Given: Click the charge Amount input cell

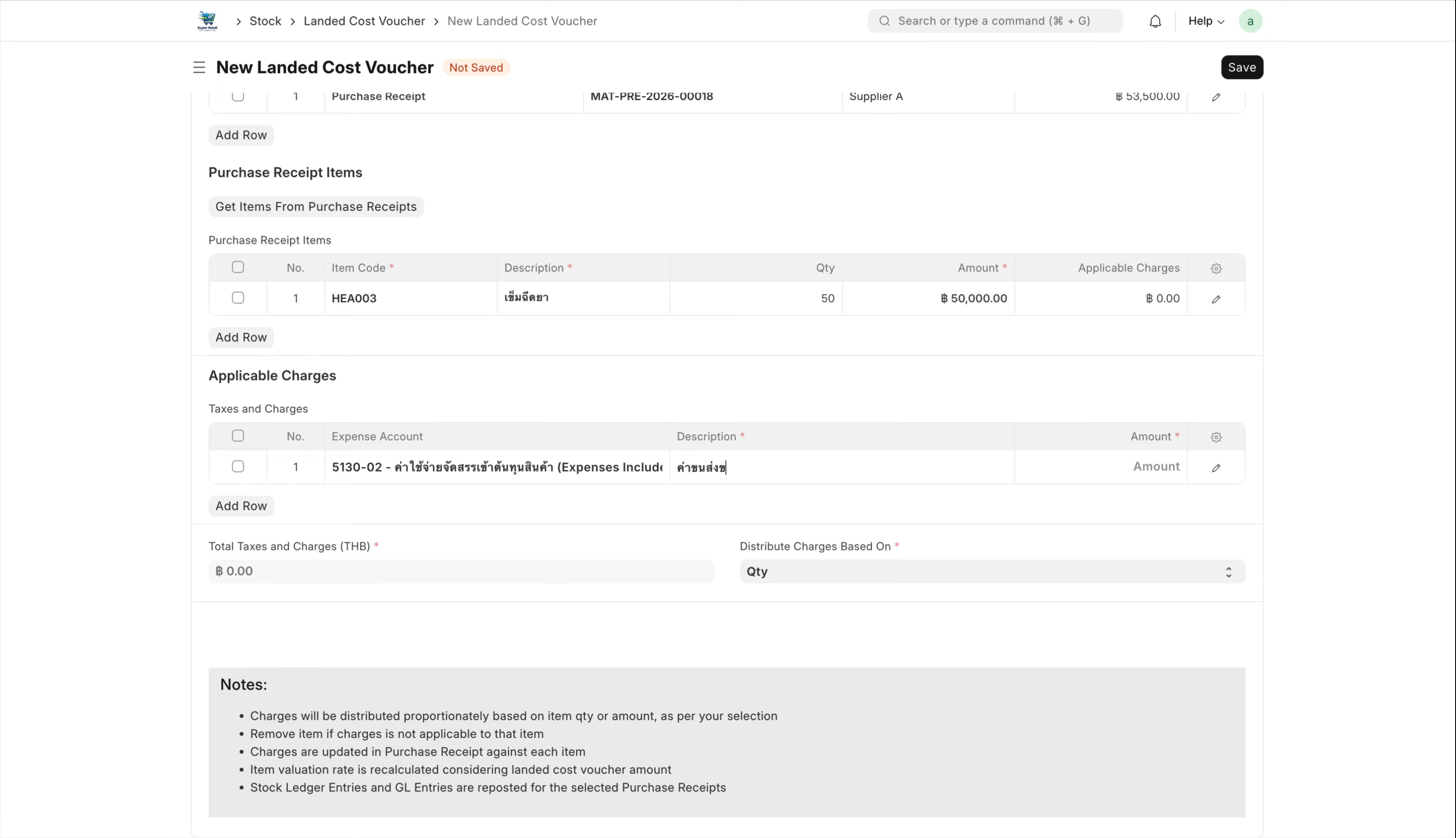Looking at the screenshot, I should coord(1101,467).
